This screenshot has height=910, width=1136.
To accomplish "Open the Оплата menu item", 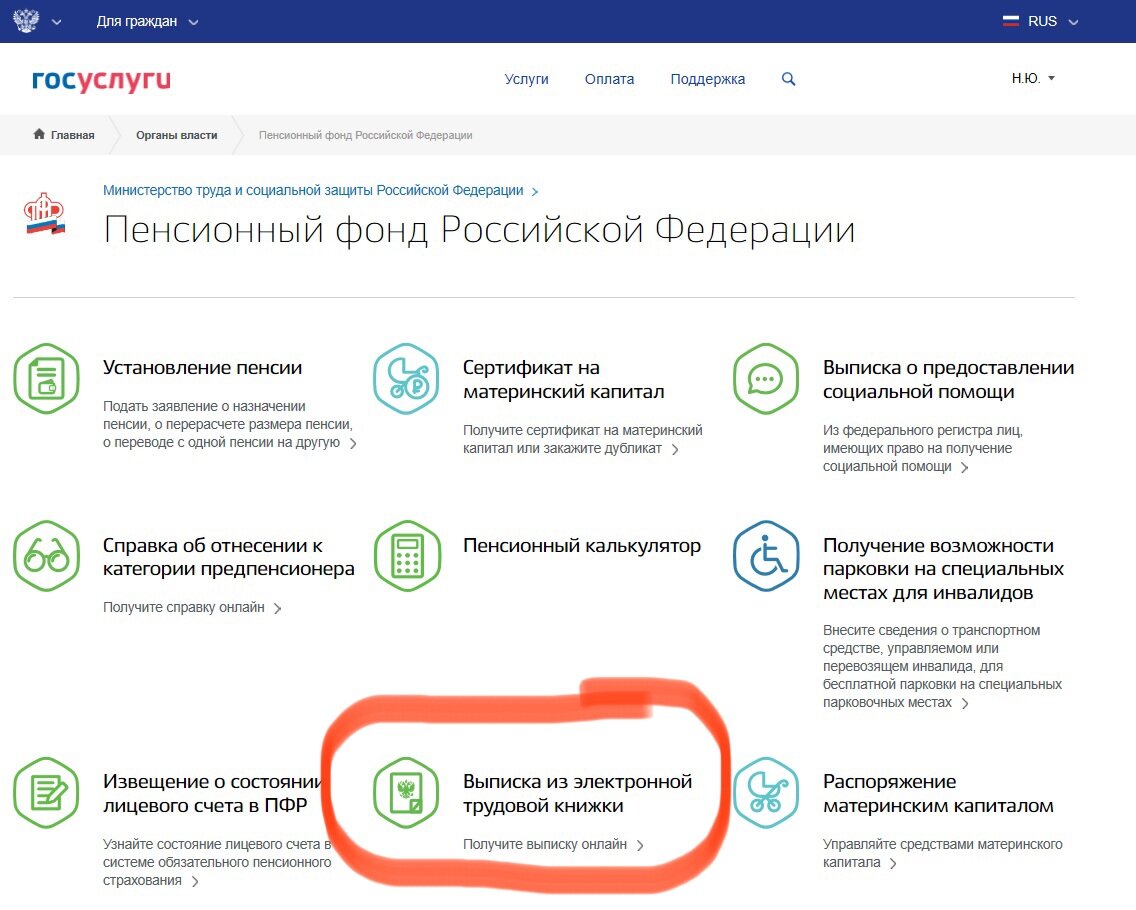I will [609, 79].
